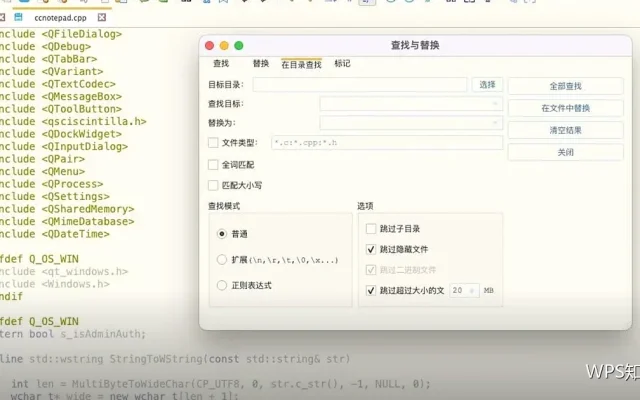The width and height of the screenshot is (640, 400).
Task: Click the 关闭 button in the dialog
Action: [x=565, y=152]
